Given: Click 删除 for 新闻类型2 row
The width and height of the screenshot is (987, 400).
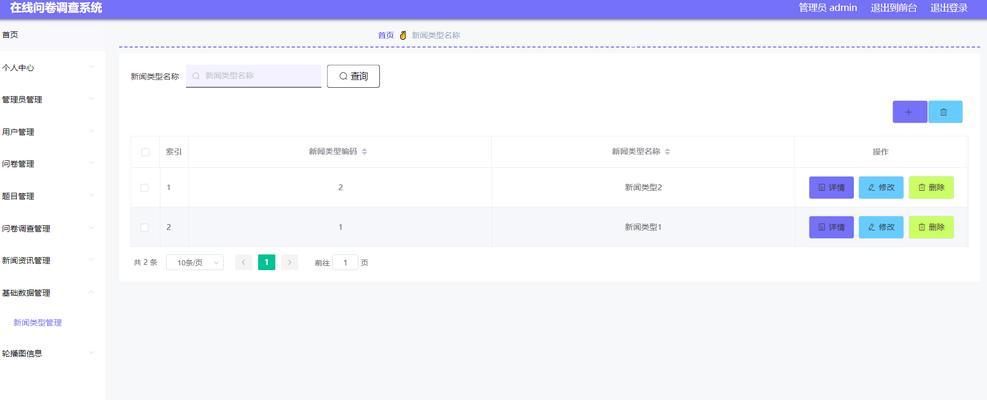Looking at the screenshot, I should [x=931, y=188].
